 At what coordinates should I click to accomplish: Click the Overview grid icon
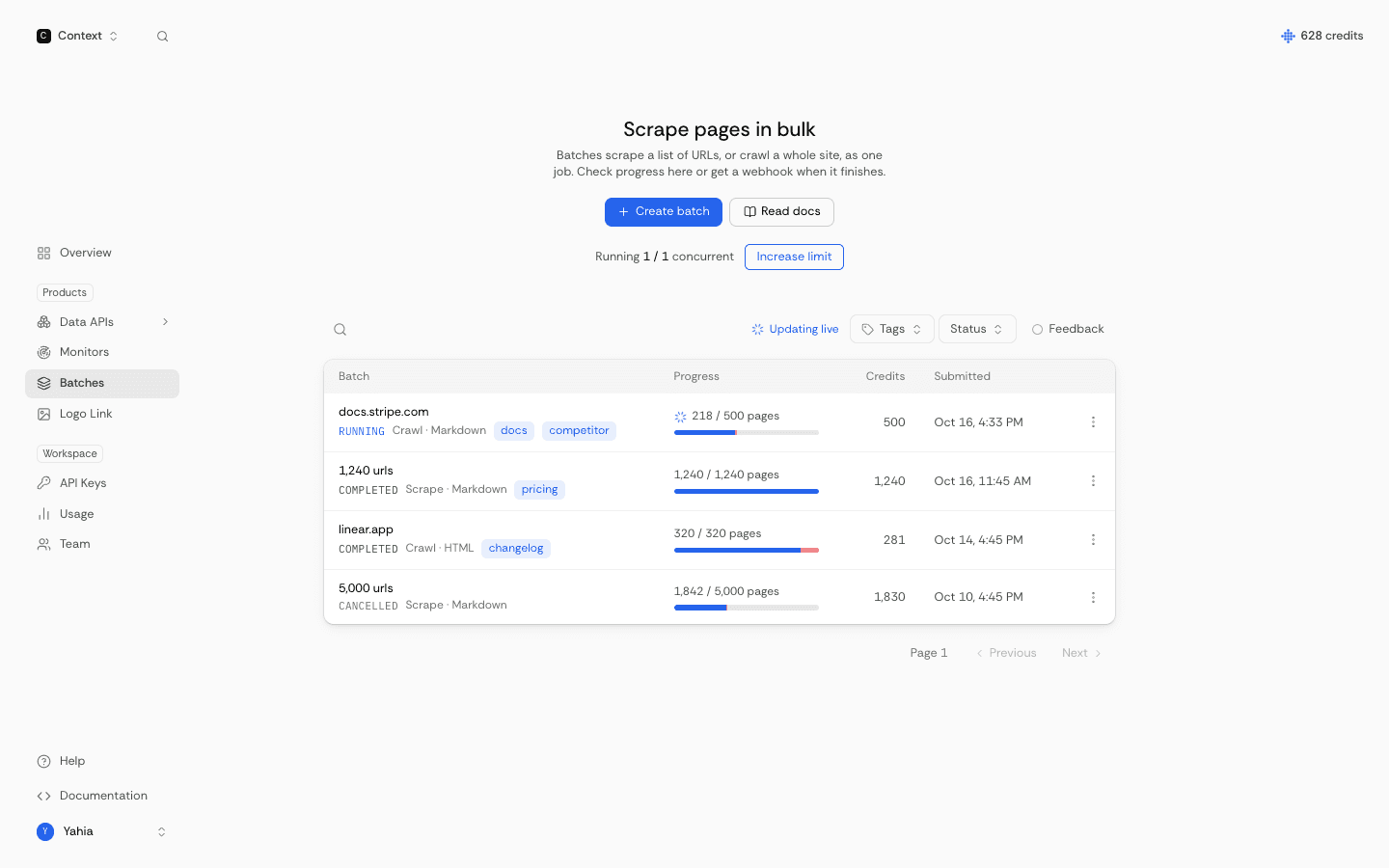click(44, 254)
